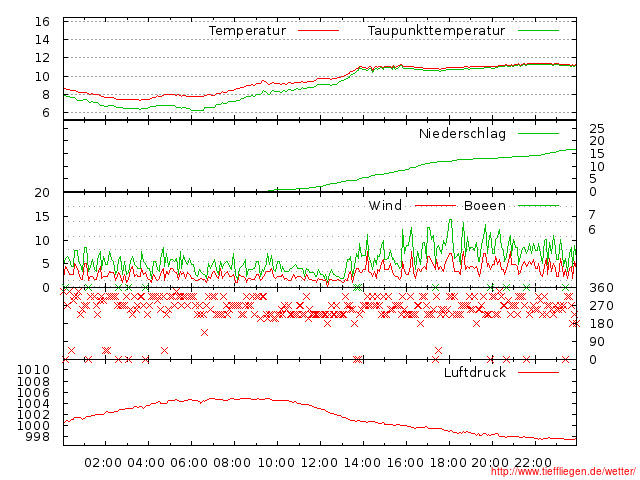Open the tieffliegen.de/wetter link
Viewport: 640px width, 480px height.
[x=563, y=471]
